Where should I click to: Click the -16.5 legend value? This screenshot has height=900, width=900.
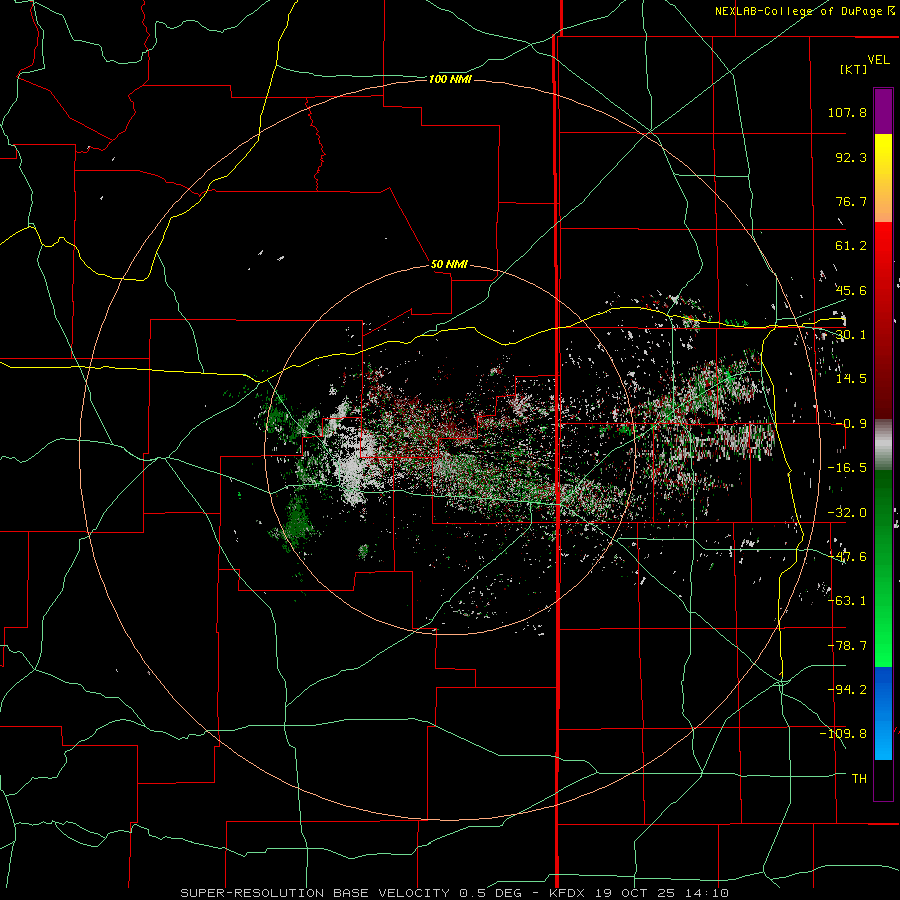click(847, 468)
